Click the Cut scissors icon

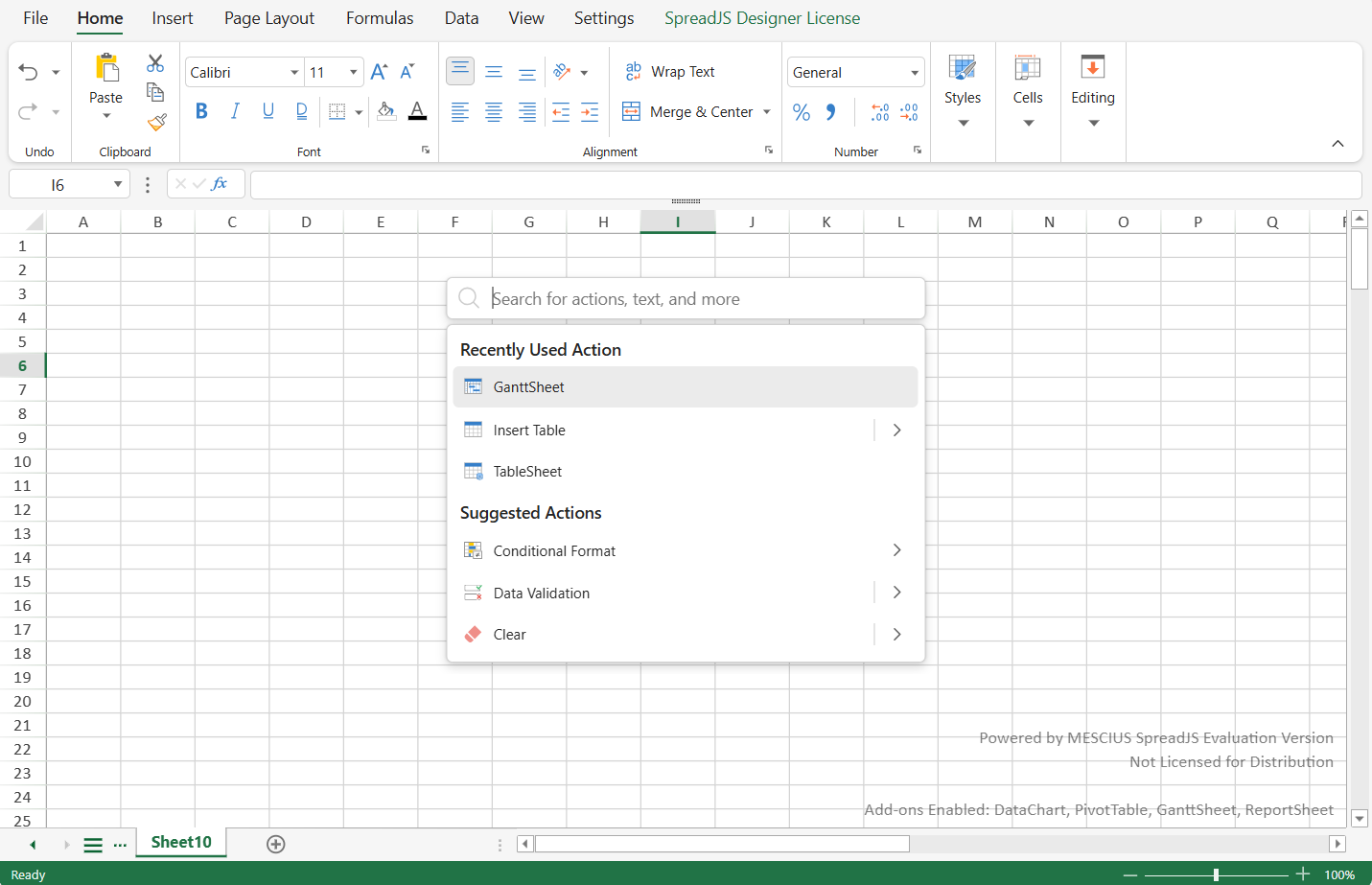pyautogui.click(x=155, y=63)
